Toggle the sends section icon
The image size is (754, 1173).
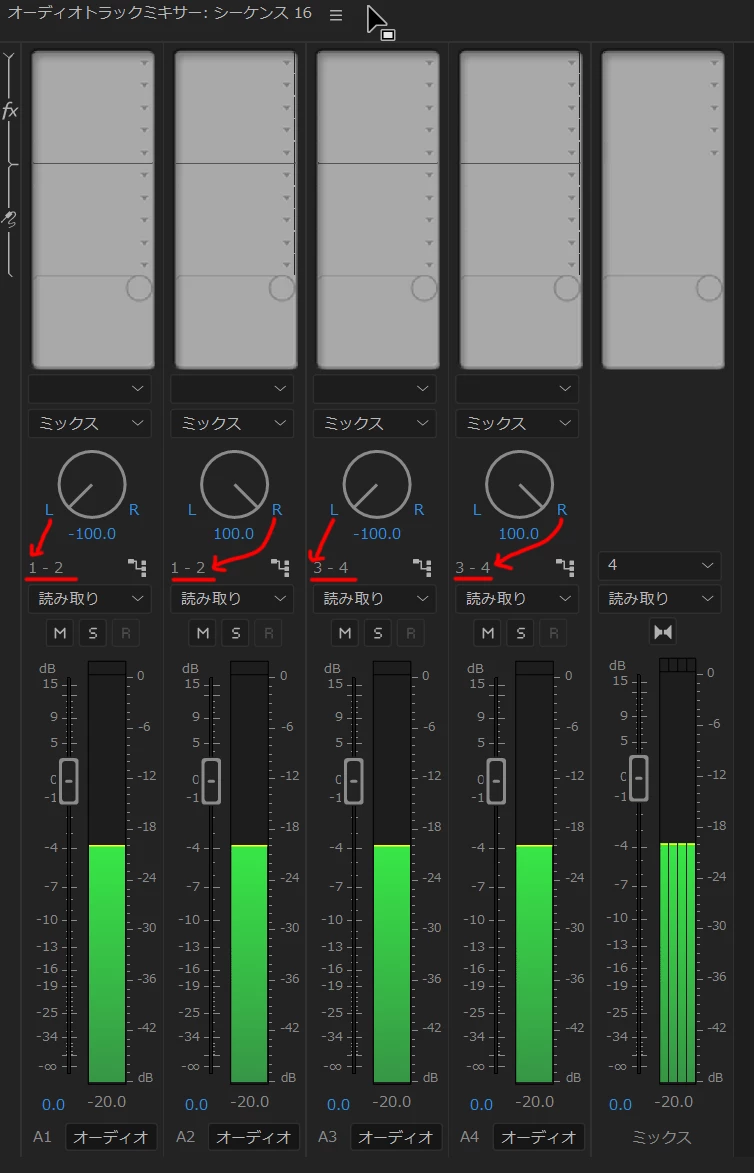click(x=10, y=219)
